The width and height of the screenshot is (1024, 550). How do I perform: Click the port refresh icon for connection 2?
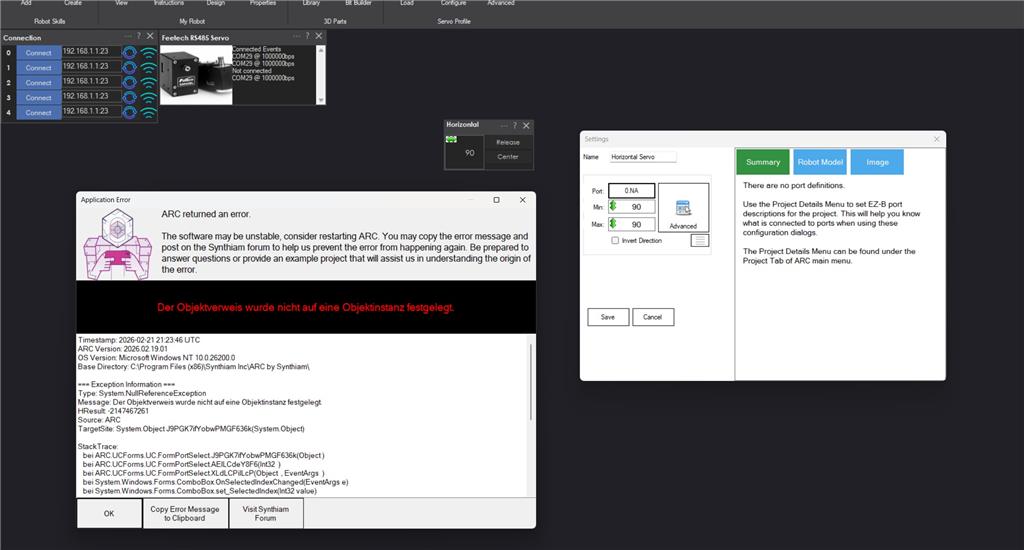[129, 83]
